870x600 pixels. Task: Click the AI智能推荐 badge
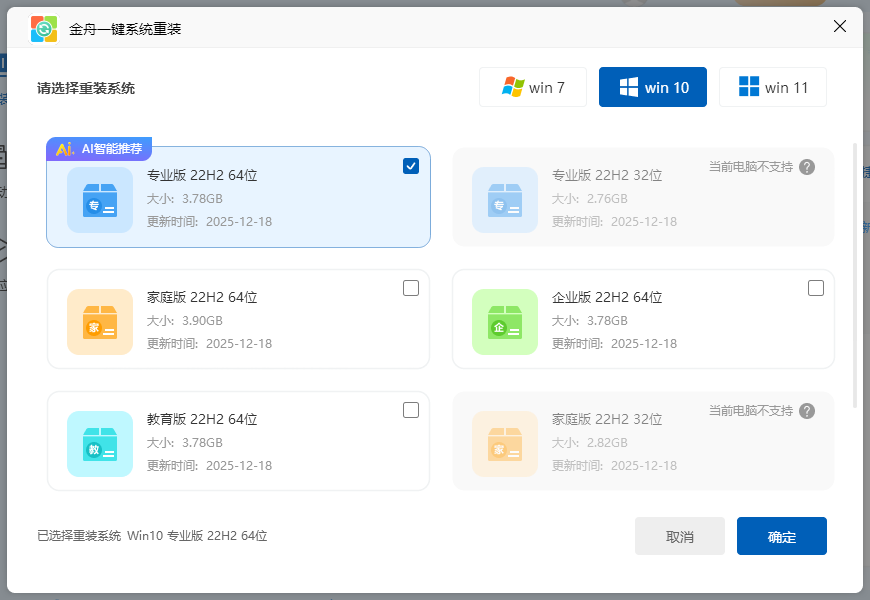[x=102, y=147]
